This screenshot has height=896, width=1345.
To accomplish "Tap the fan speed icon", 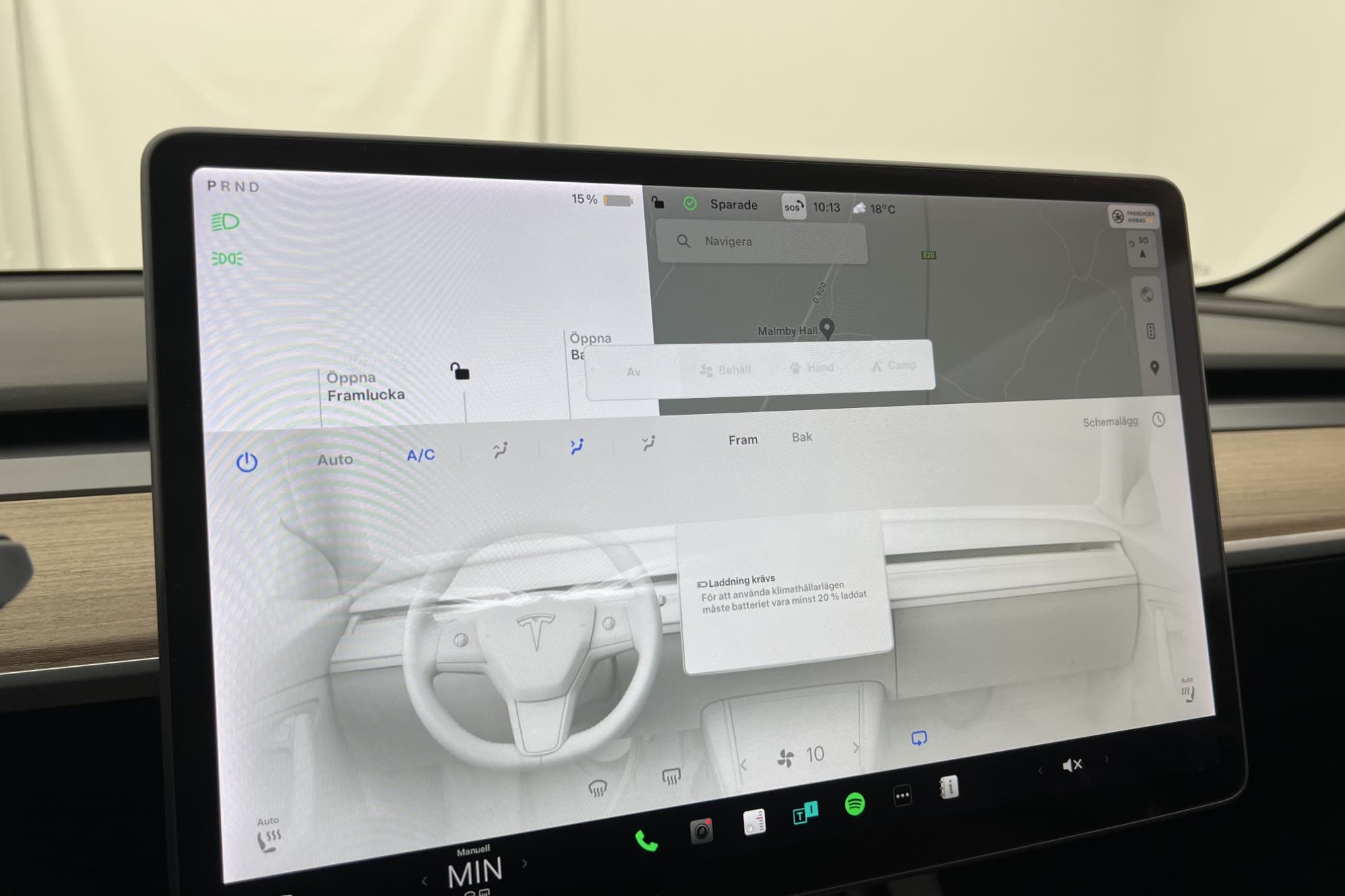I will (x=785, y=759).
